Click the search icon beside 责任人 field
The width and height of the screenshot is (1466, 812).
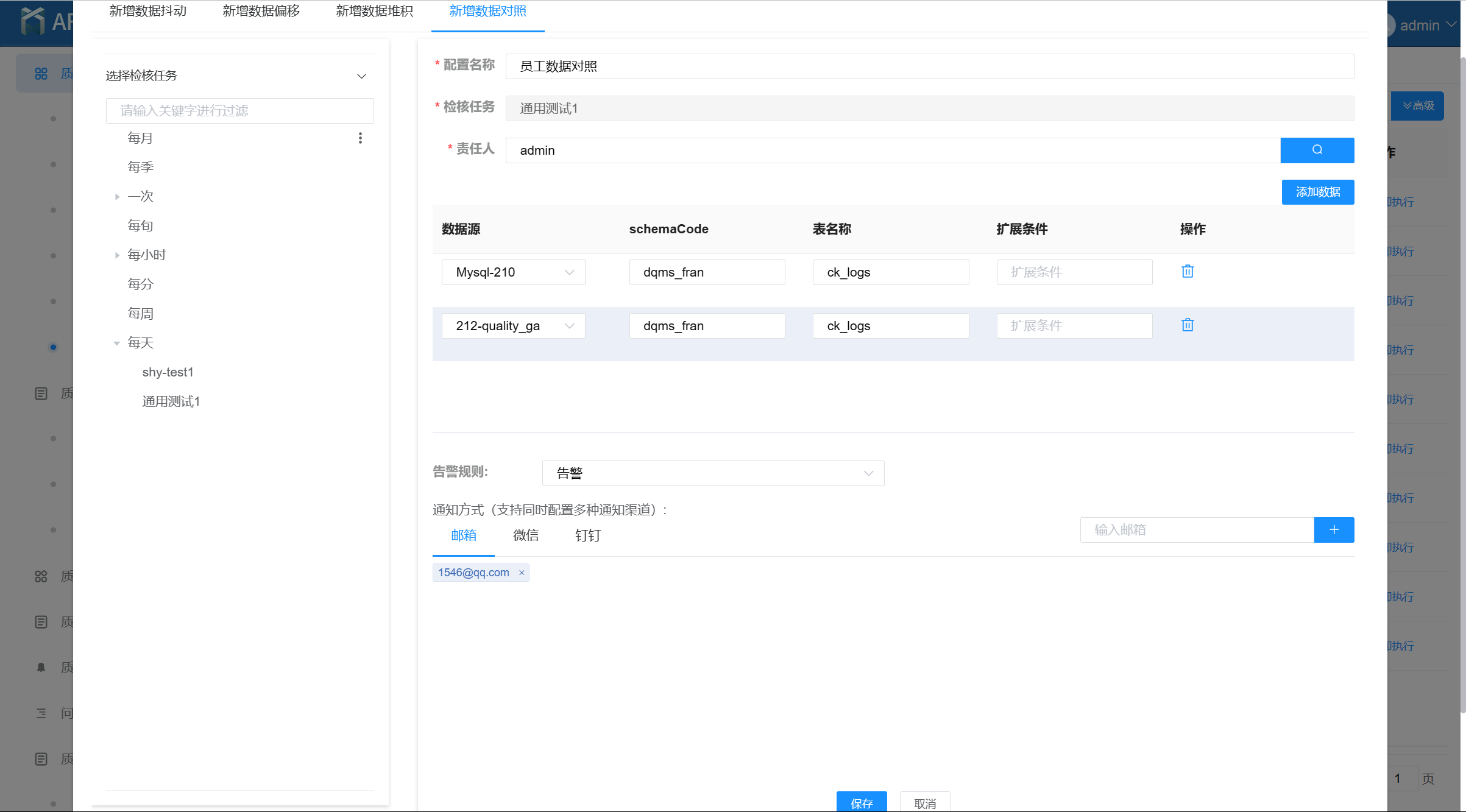click(1317, 150)
